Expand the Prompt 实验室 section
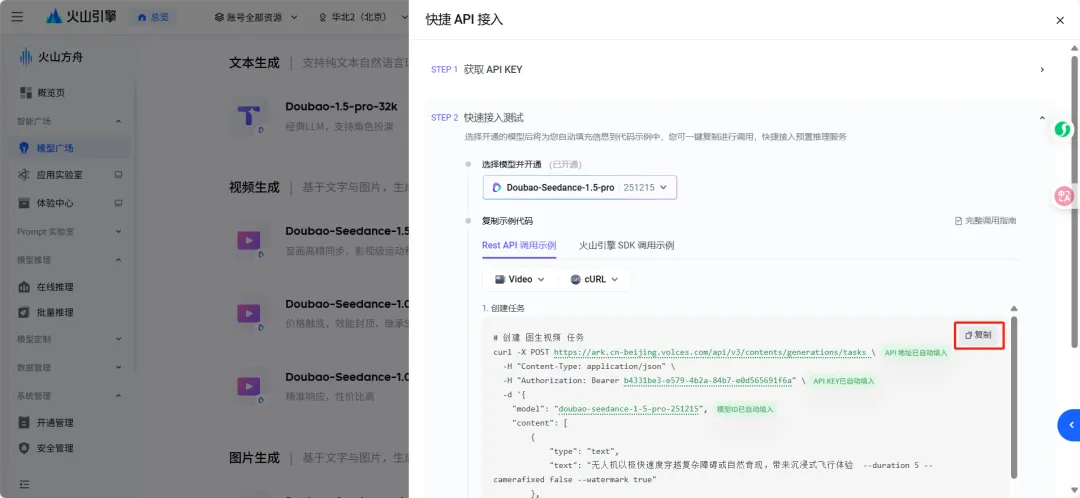This screenshot has height=498, width=1080. [x=118, y=231]
